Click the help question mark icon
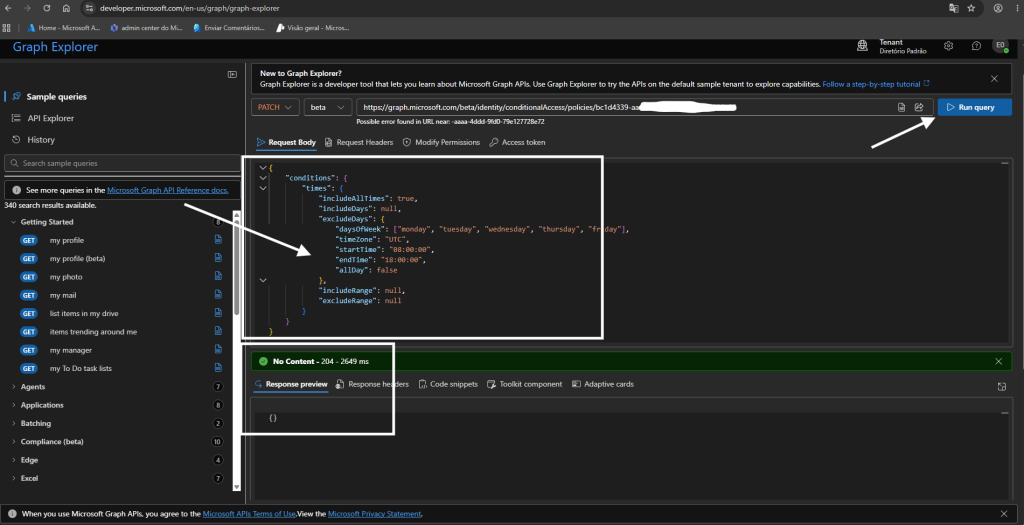The height and width of the screenshot is (525, 1024). (976, 46)
